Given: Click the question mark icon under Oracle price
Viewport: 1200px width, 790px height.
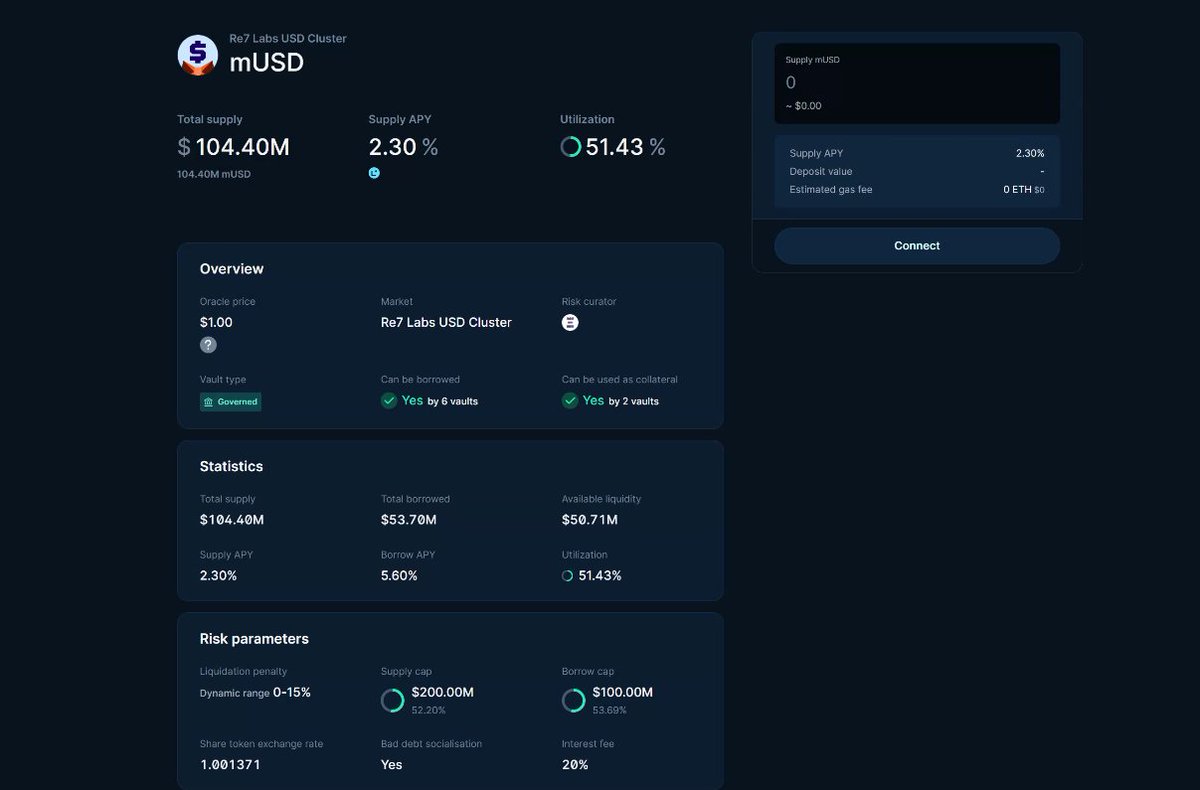Looking at the screenshot, I should tap(208, 345).
